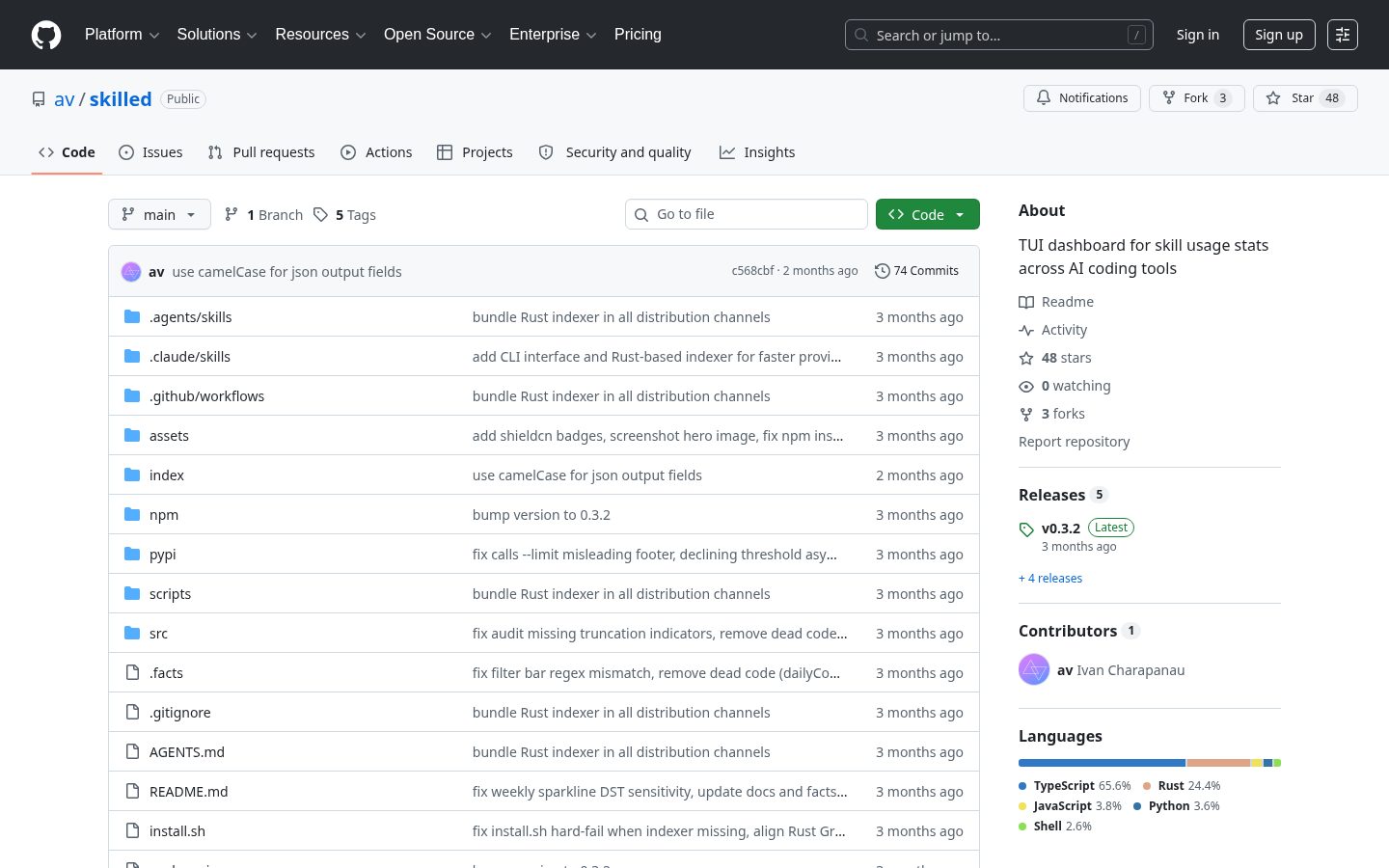Expand the Platform menu
The height and width of the screenshot is (868, 1389).
point(122,35)
